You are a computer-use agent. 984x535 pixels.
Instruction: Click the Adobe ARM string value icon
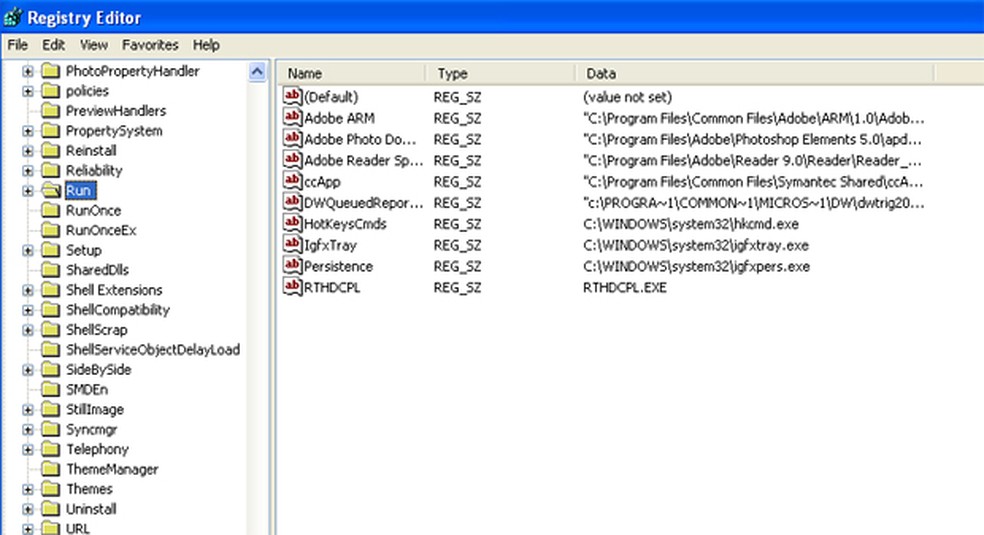click(292, 117)
